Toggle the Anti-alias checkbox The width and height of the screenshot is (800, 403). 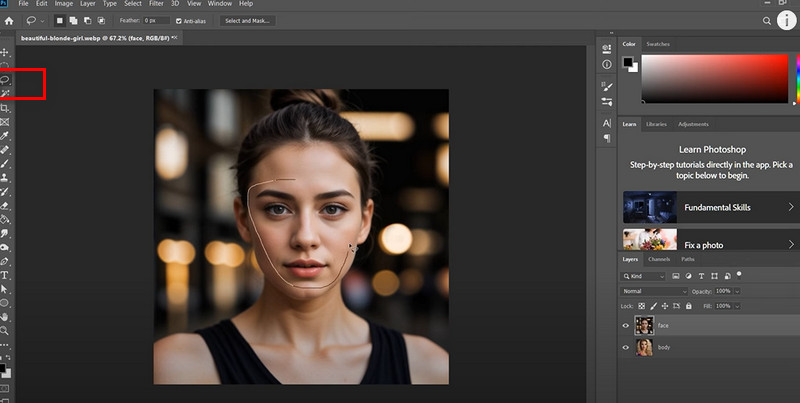click(x=179, y=21)
